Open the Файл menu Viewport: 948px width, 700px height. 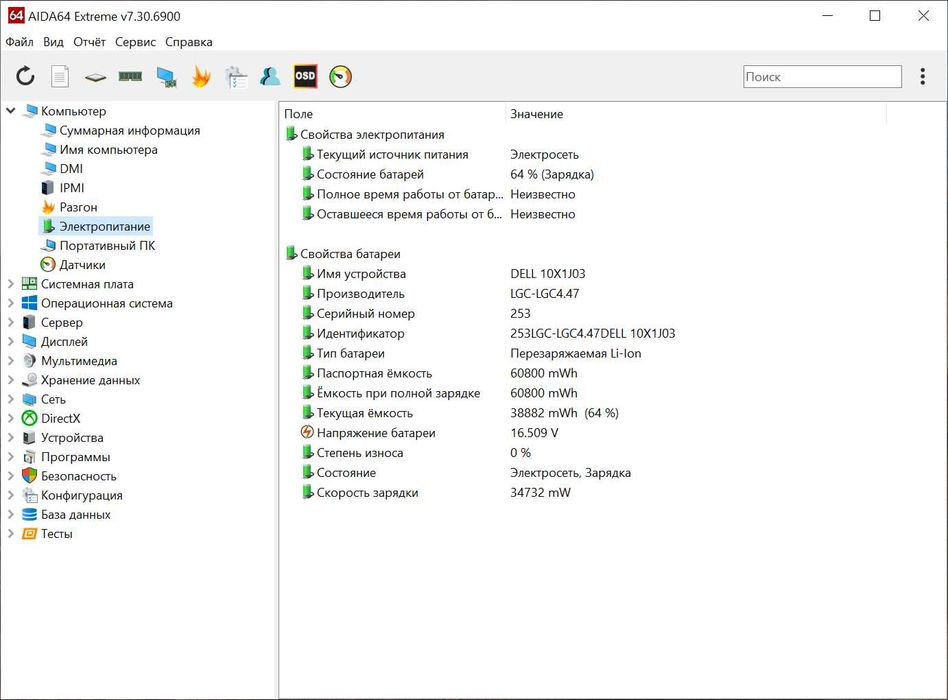pos(19,42)
